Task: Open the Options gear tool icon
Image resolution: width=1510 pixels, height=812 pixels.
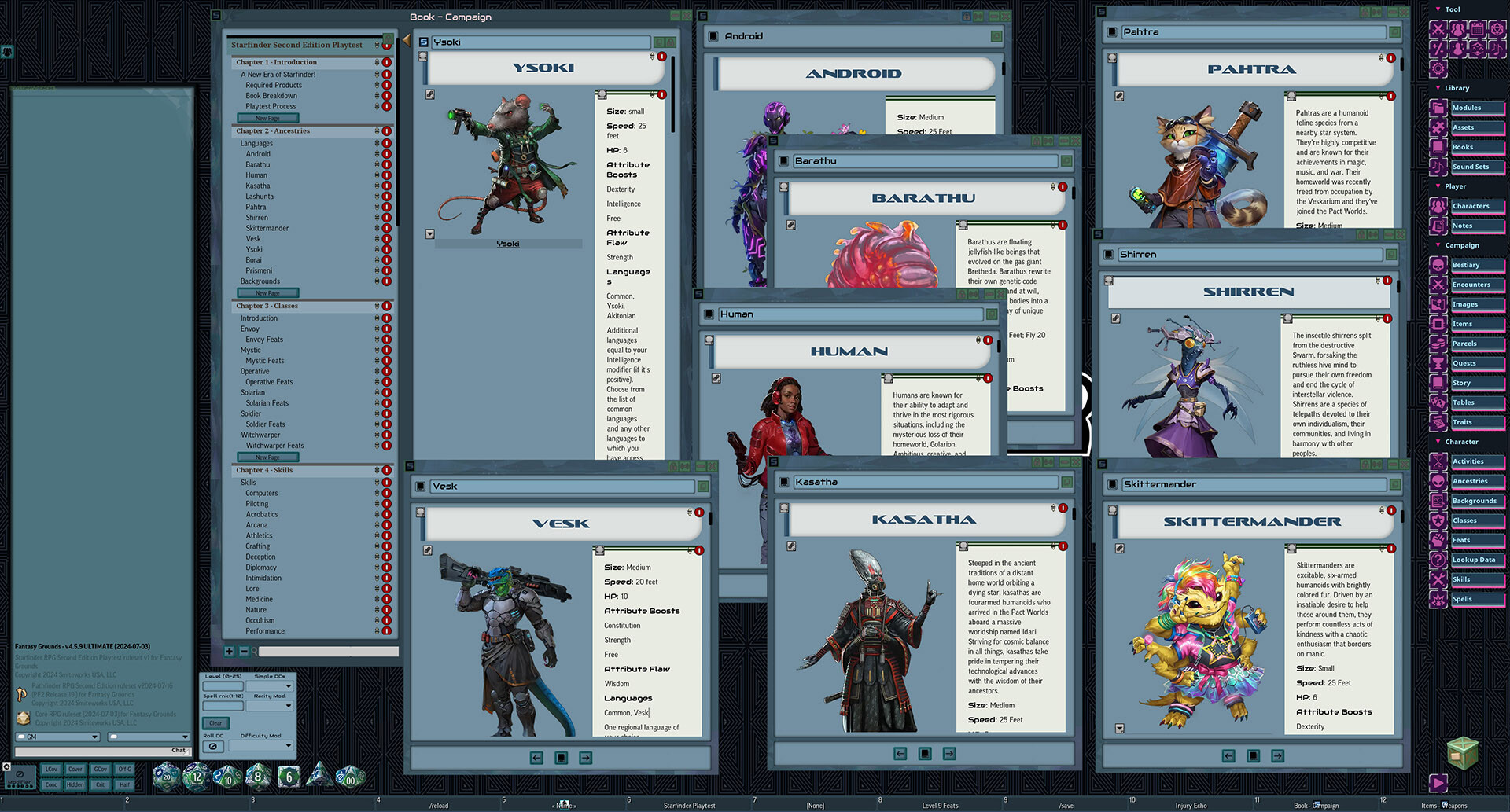Action: [x=1438, y=68]
